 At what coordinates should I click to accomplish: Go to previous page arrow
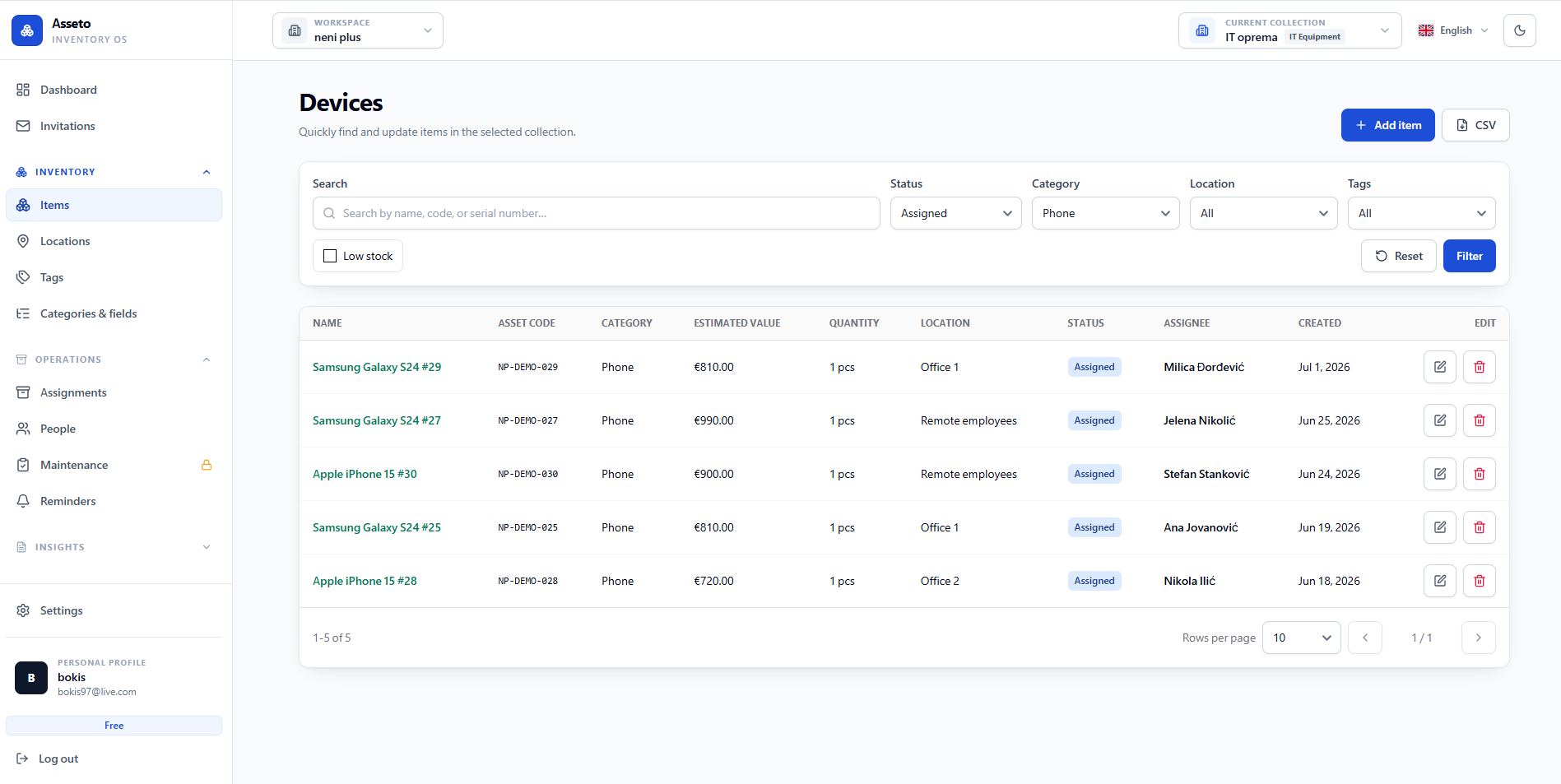[1365, 638]
